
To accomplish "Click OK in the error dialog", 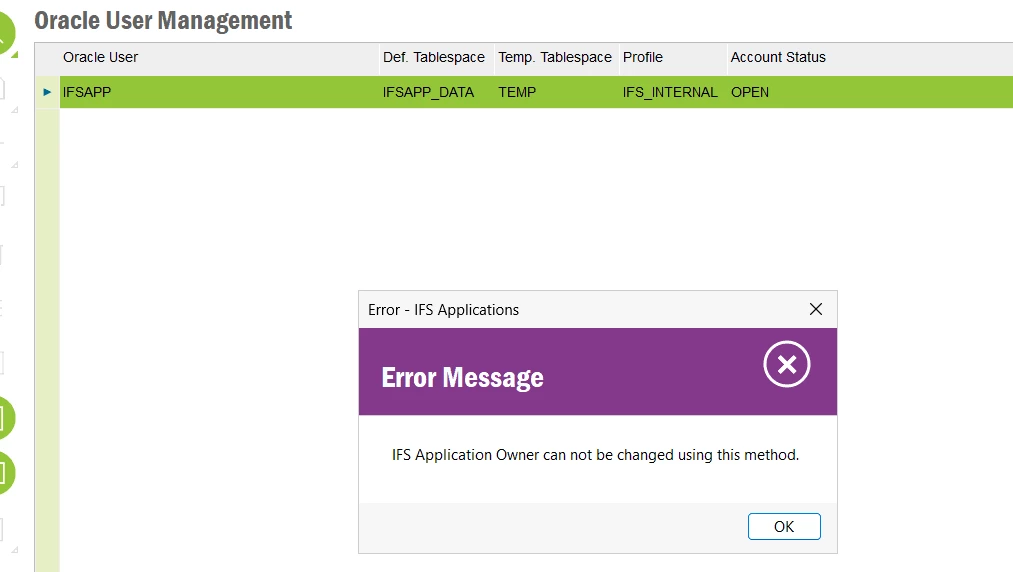I will pos(784,526).
